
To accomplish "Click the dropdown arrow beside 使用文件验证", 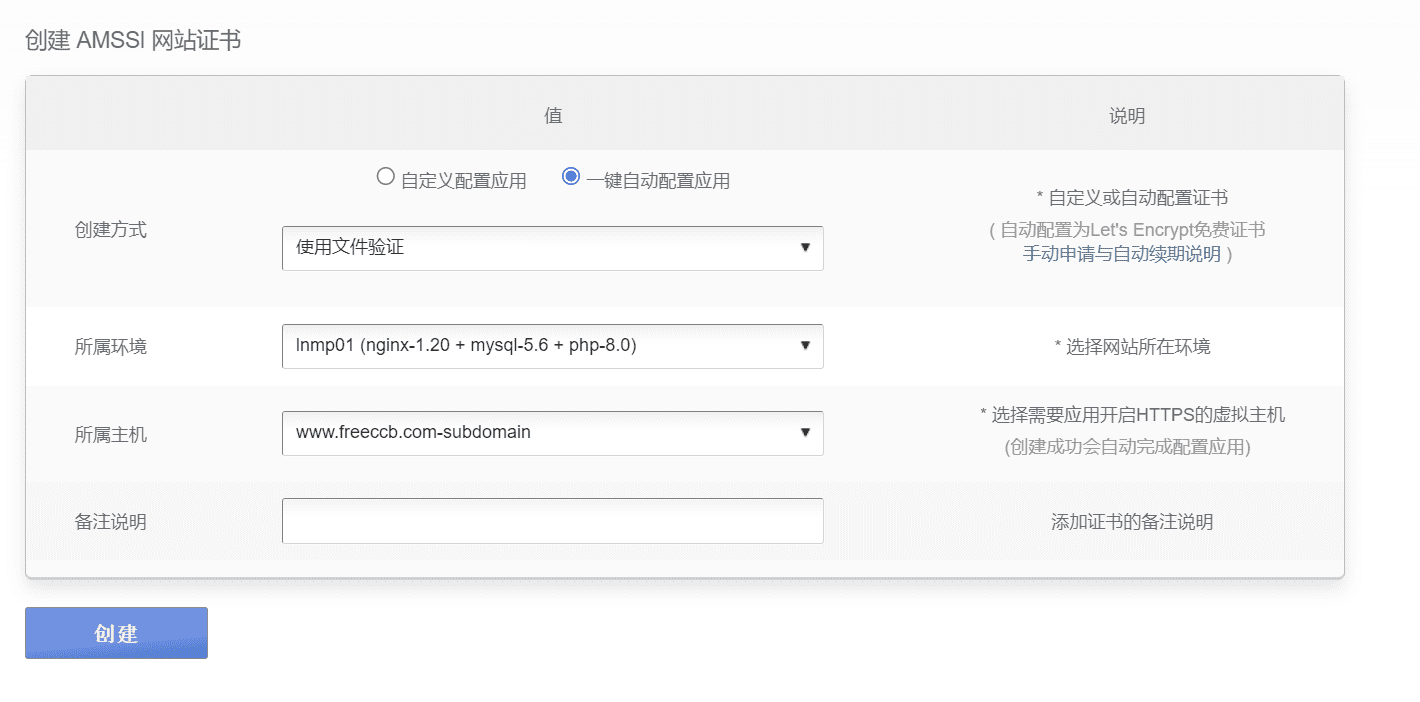I will (806, 248).
